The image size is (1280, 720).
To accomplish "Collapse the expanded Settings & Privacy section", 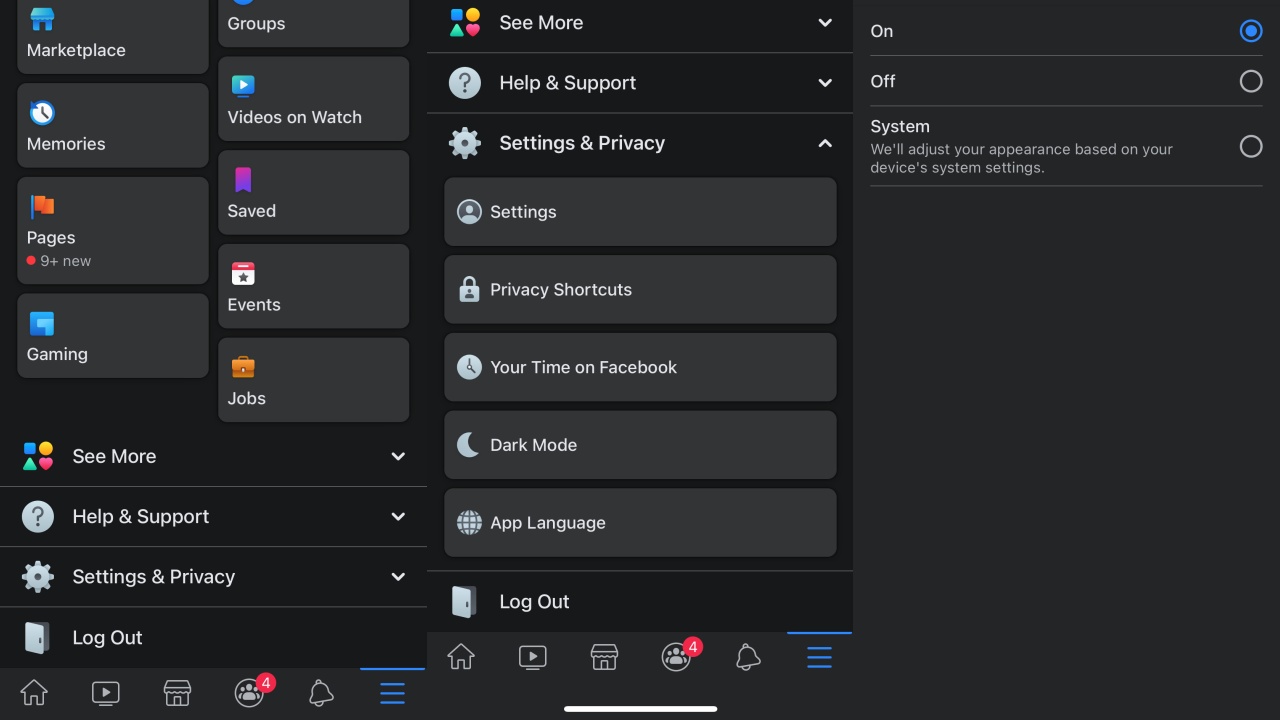I will coord(824,143).
